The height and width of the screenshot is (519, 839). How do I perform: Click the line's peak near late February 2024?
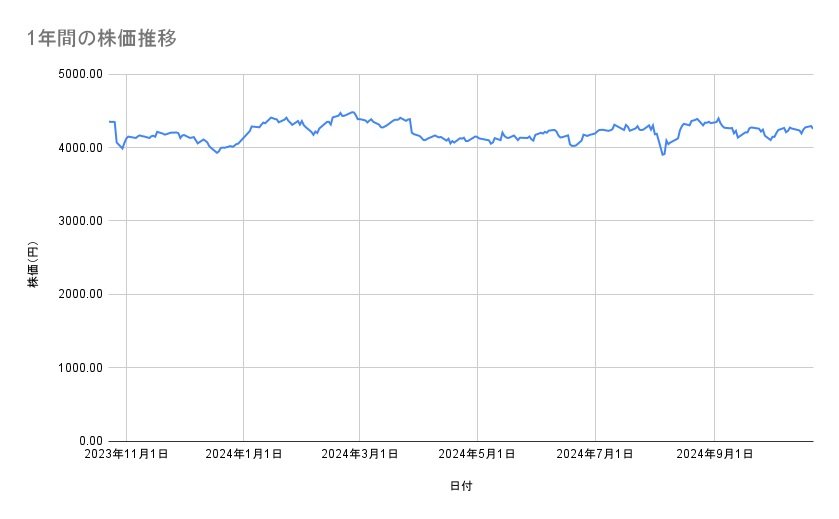click(x=353, y=112)
